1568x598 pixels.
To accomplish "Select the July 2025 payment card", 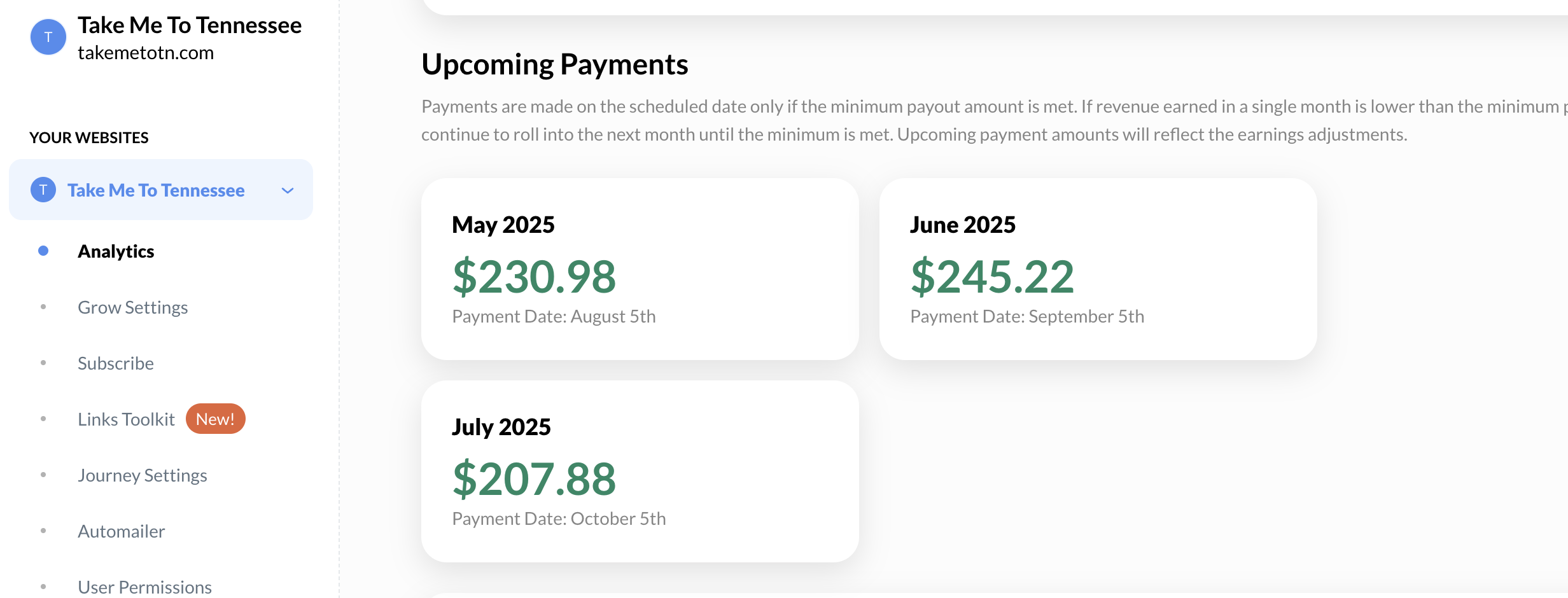I will pos(640,471).
